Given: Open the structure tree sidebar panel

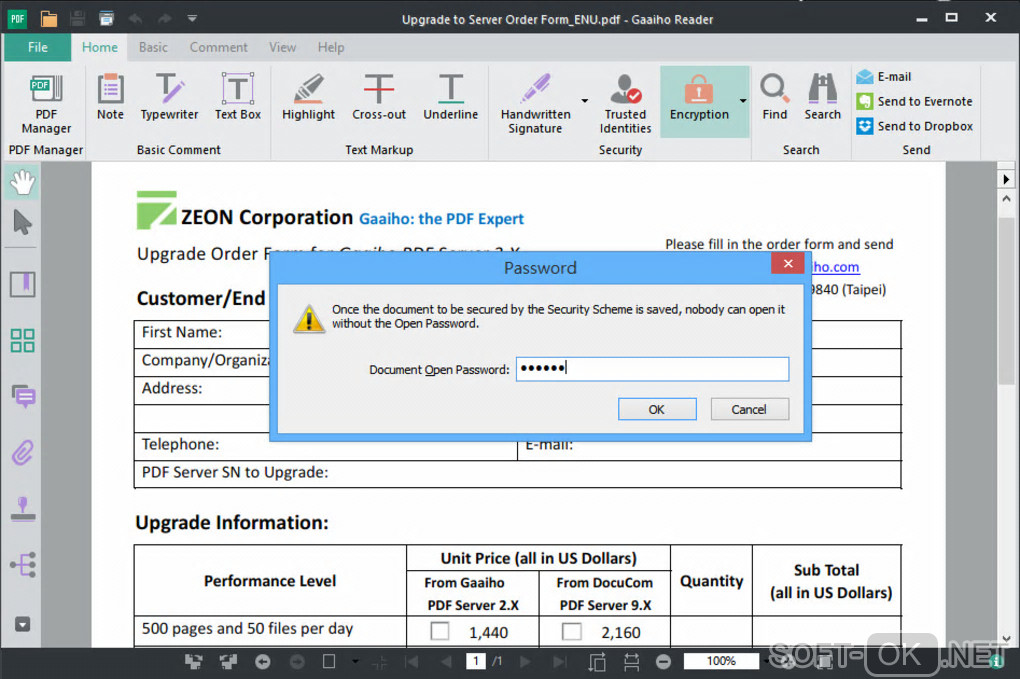Looking at the screenshot, I should (23, 565).
